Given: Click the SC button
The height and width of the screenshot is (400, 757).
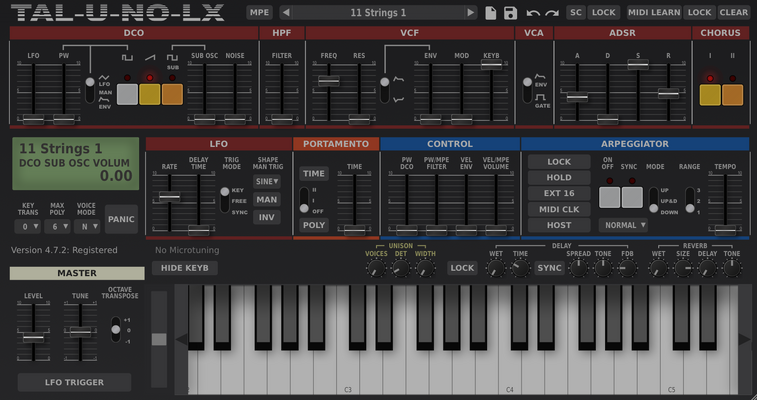Looking at the screenshot, I should (x=576, y=13).
